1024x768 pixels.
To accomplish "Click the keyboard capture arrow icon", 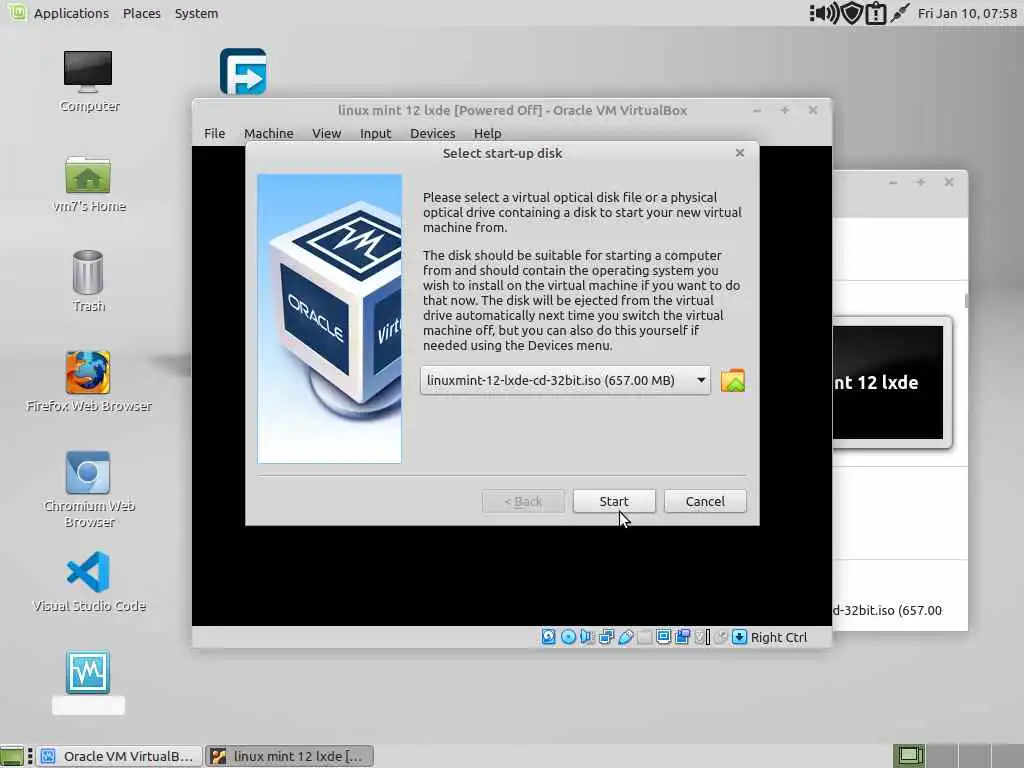I will tap(739, 637).
